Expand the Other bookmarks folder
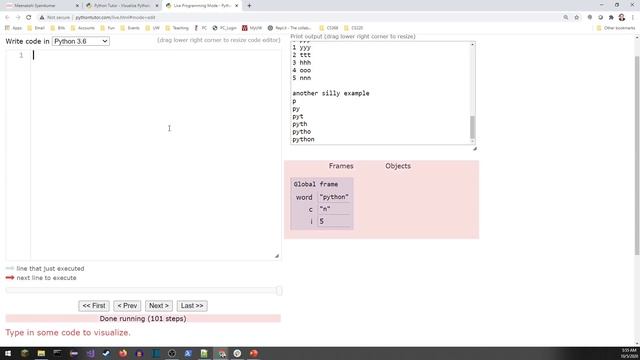640x360 pixels. tap(616, 28)
